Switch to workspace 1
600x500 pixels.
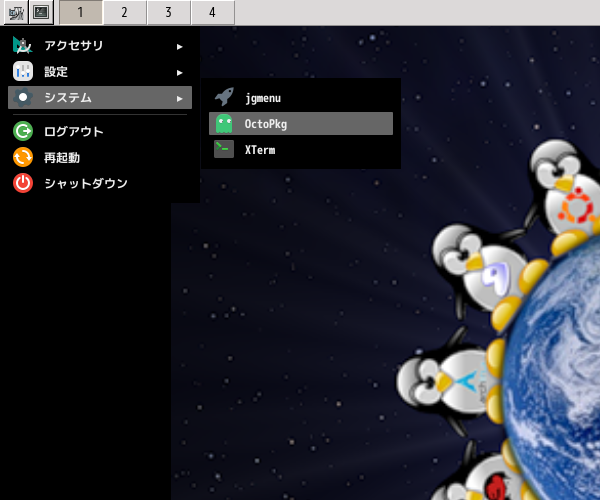81,12
